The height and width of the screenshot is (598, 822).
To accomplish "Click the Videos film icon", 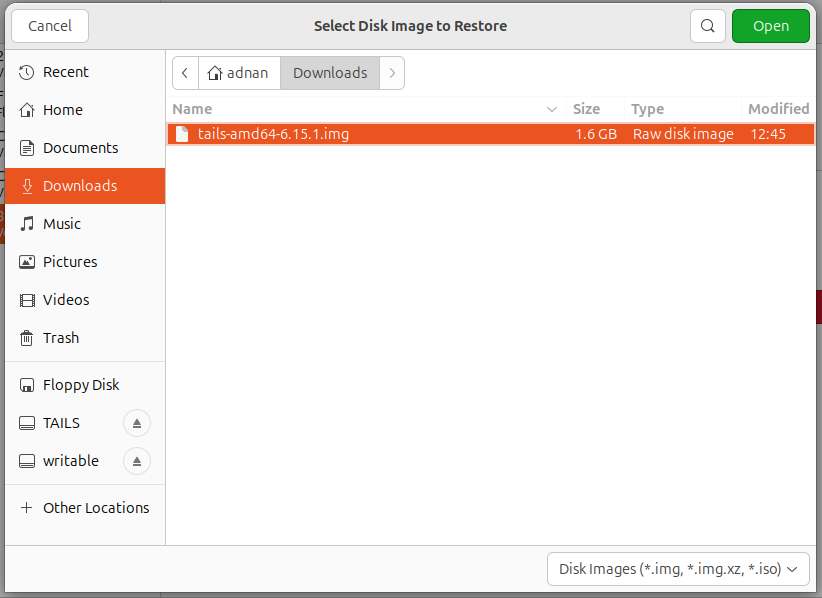I will click(x=27, y=300).
